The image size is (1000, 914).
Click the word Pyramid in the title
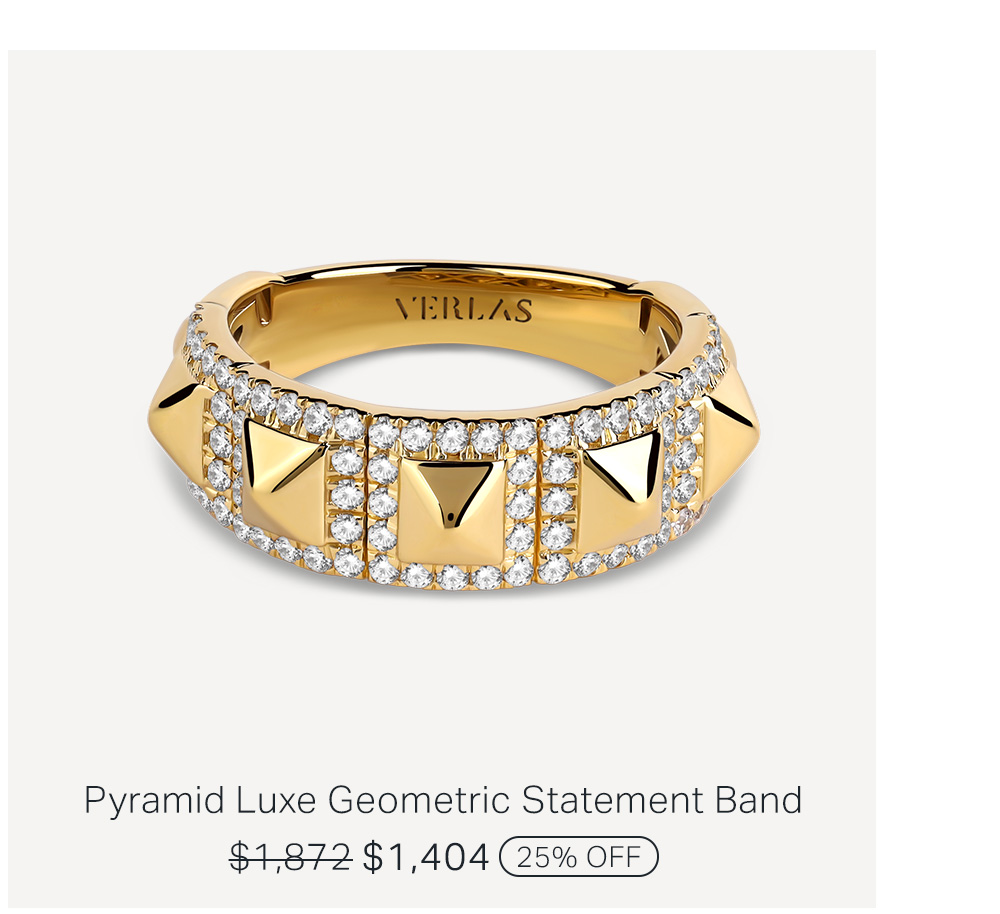coord(154,802)
